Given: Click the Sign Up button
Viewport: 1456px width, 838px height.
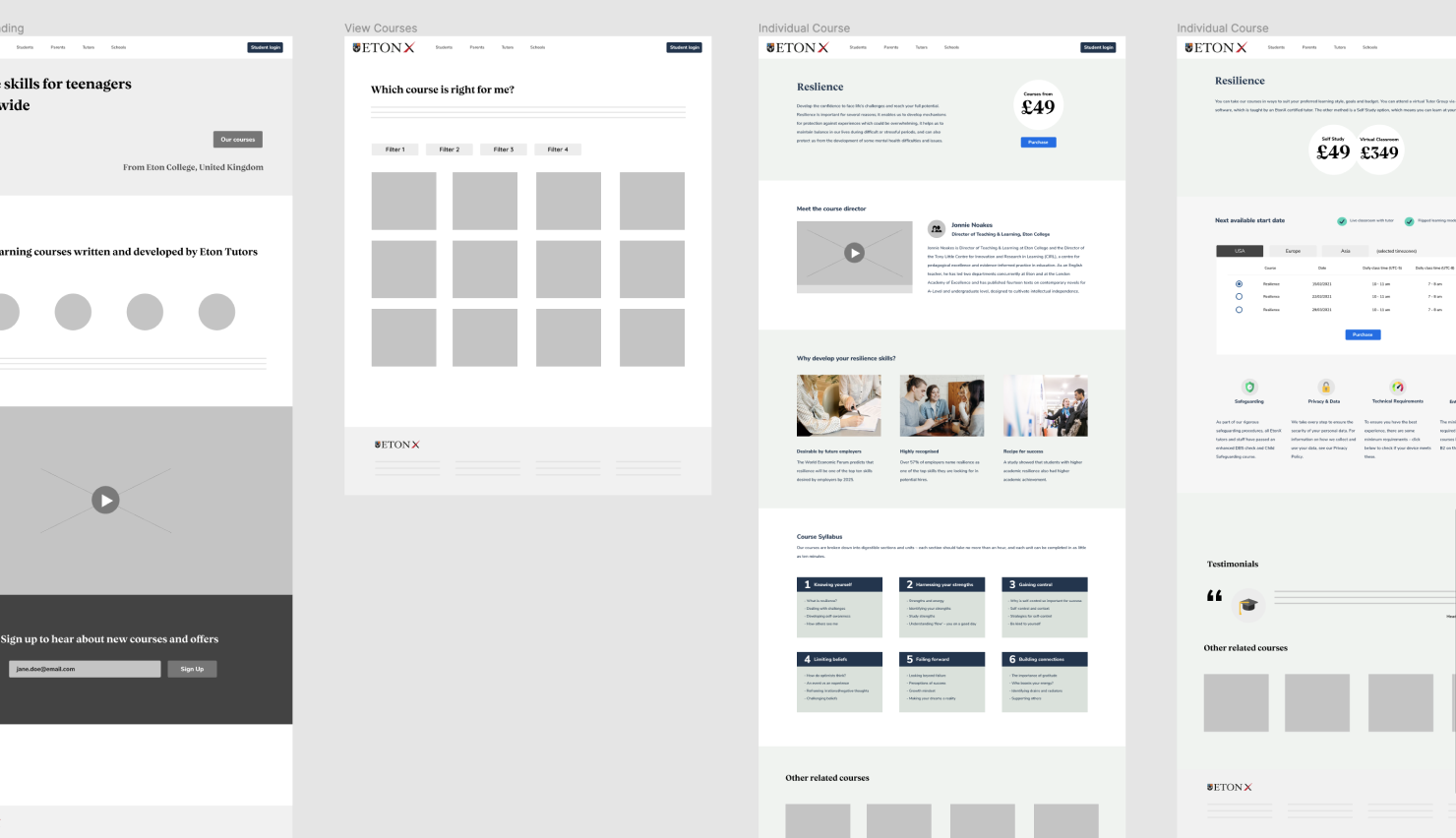Looking at the screenshot, I should click(192, 669).
